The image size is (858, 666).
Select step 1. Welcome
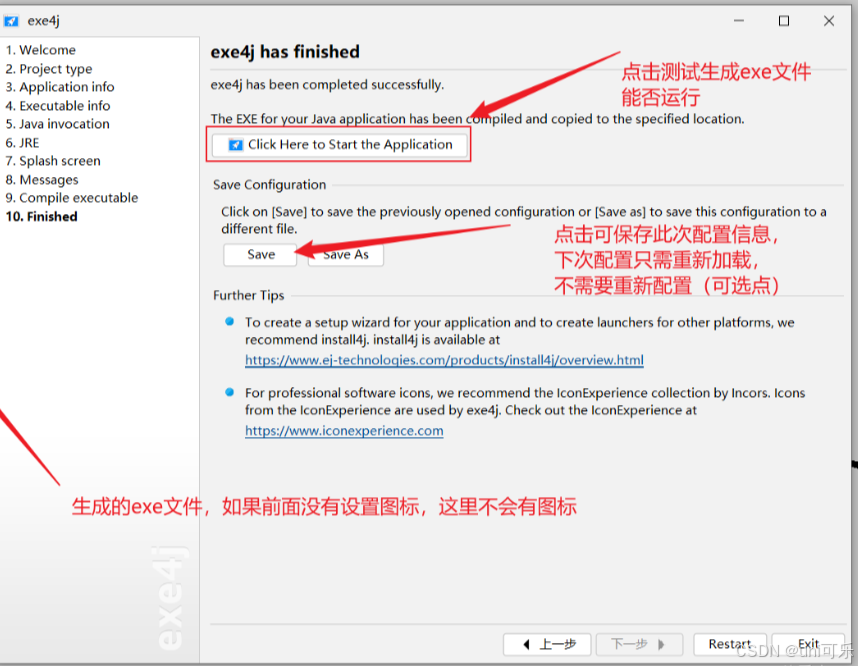click(41, 50)
